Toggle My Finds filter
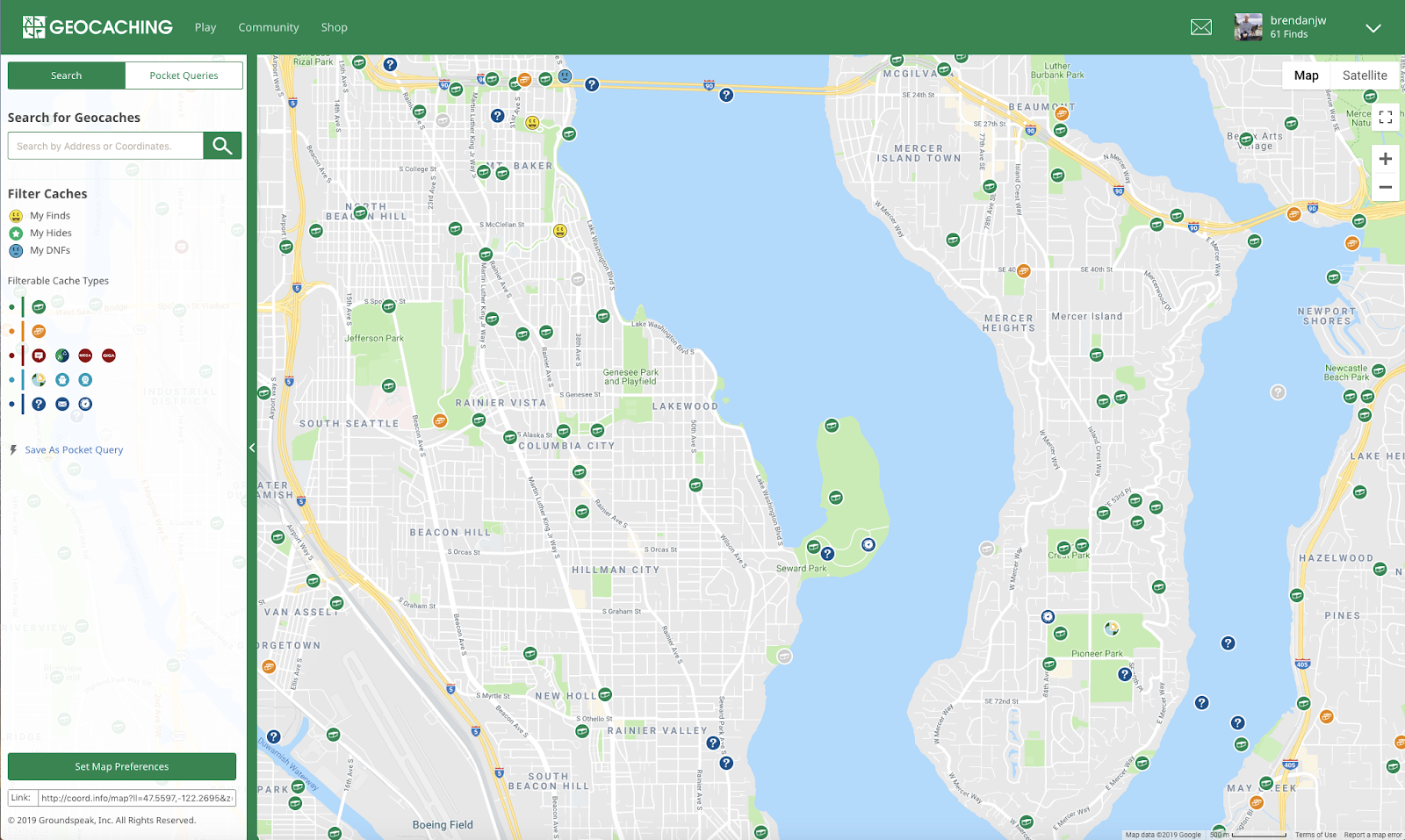1405x840 pixels. pos(40,216)
